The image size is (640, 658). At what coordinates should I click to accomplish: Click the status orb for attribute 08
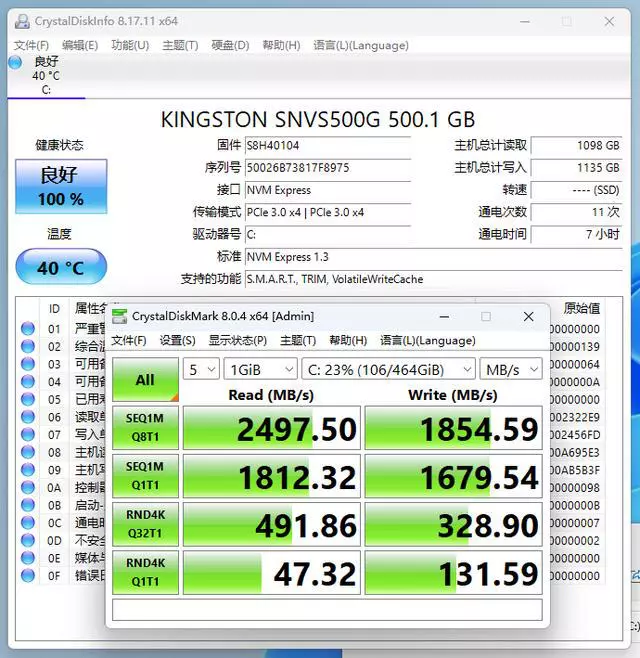[x=28, y=452]
